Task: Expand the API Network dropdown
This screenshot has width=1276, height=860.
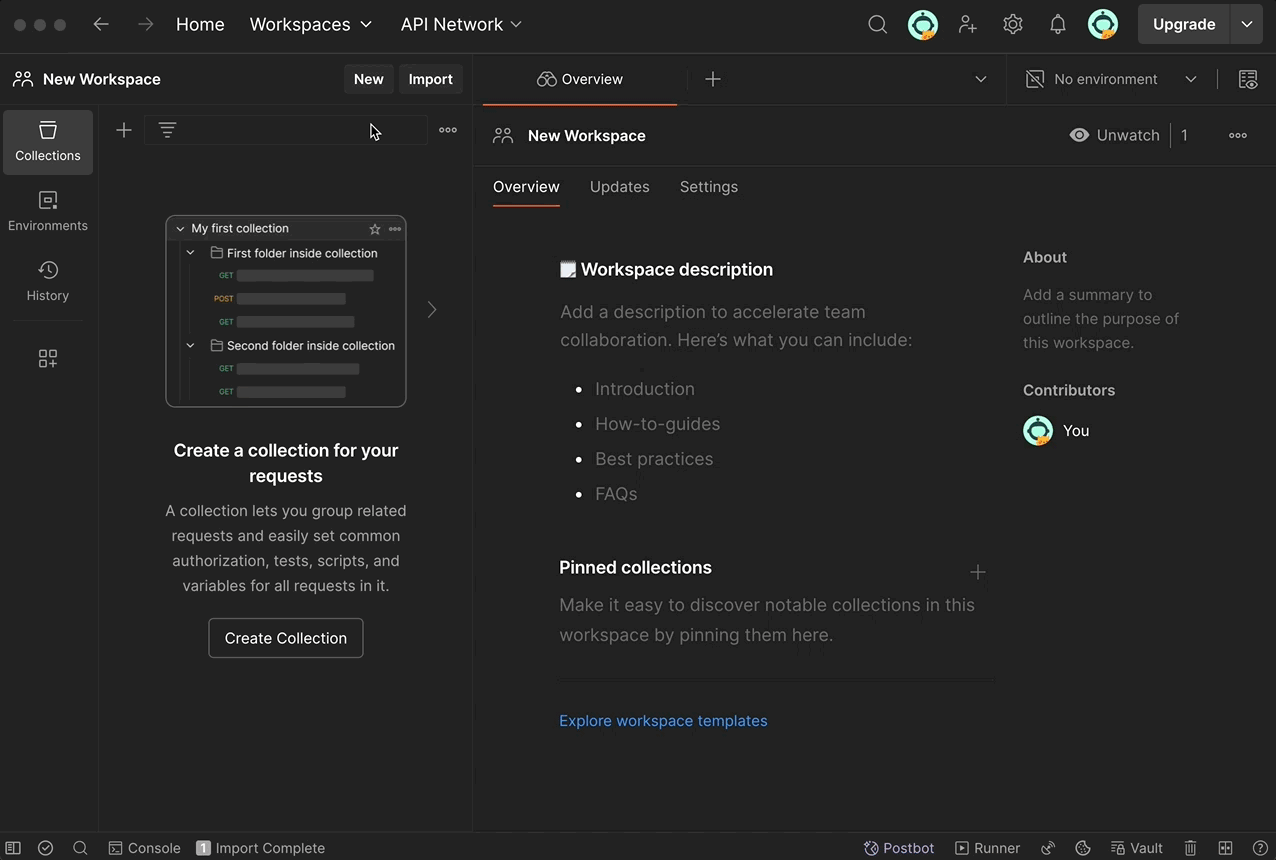Action: pos(461,24)
